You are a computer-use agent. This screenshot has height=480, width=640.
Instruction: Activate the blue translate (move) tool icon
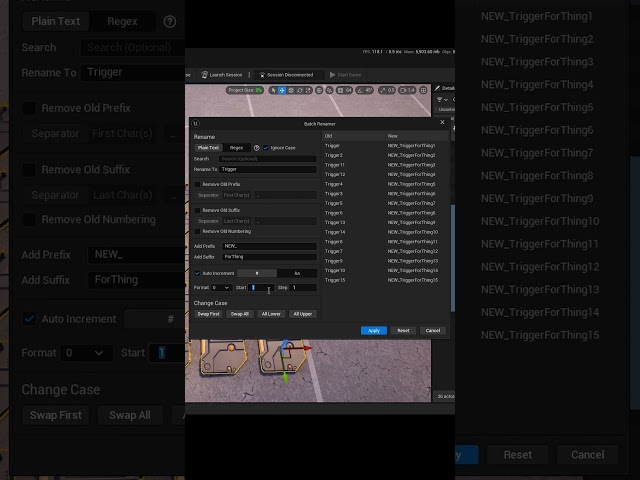[282, 90]
